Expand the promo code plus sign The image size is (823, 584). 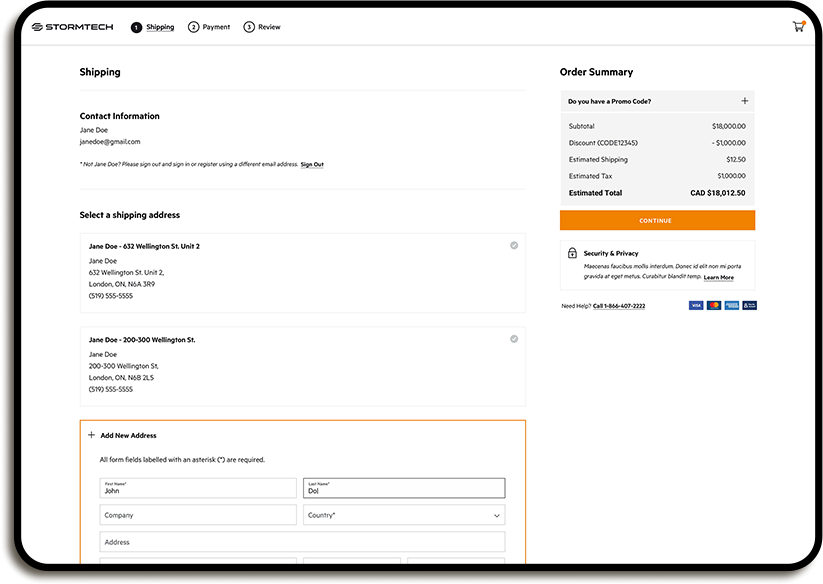(744, 101)
